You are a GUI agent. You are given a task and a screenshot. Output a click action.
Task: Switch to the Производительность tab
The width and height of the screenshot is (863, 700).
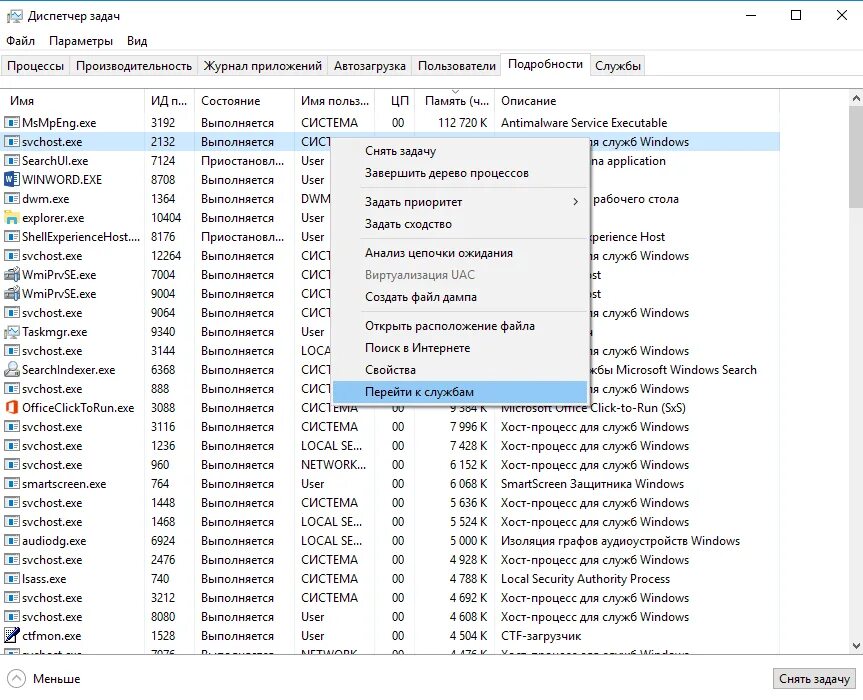pyautogui.click(x=134, y=66)
